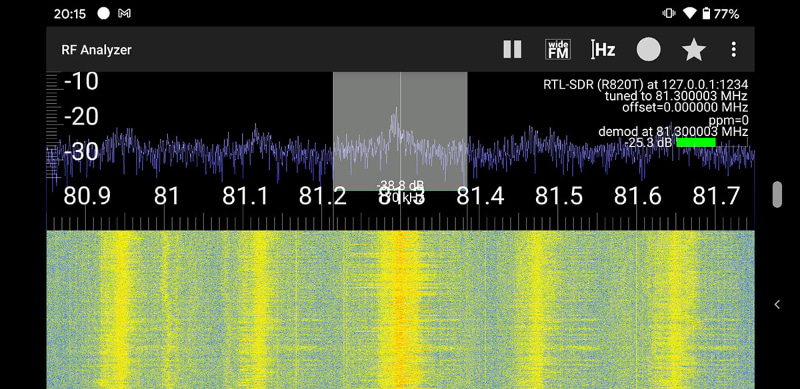Tap the system back chevron at the screen edge
Screen dimensions: 800x389
tap(777, 305)
